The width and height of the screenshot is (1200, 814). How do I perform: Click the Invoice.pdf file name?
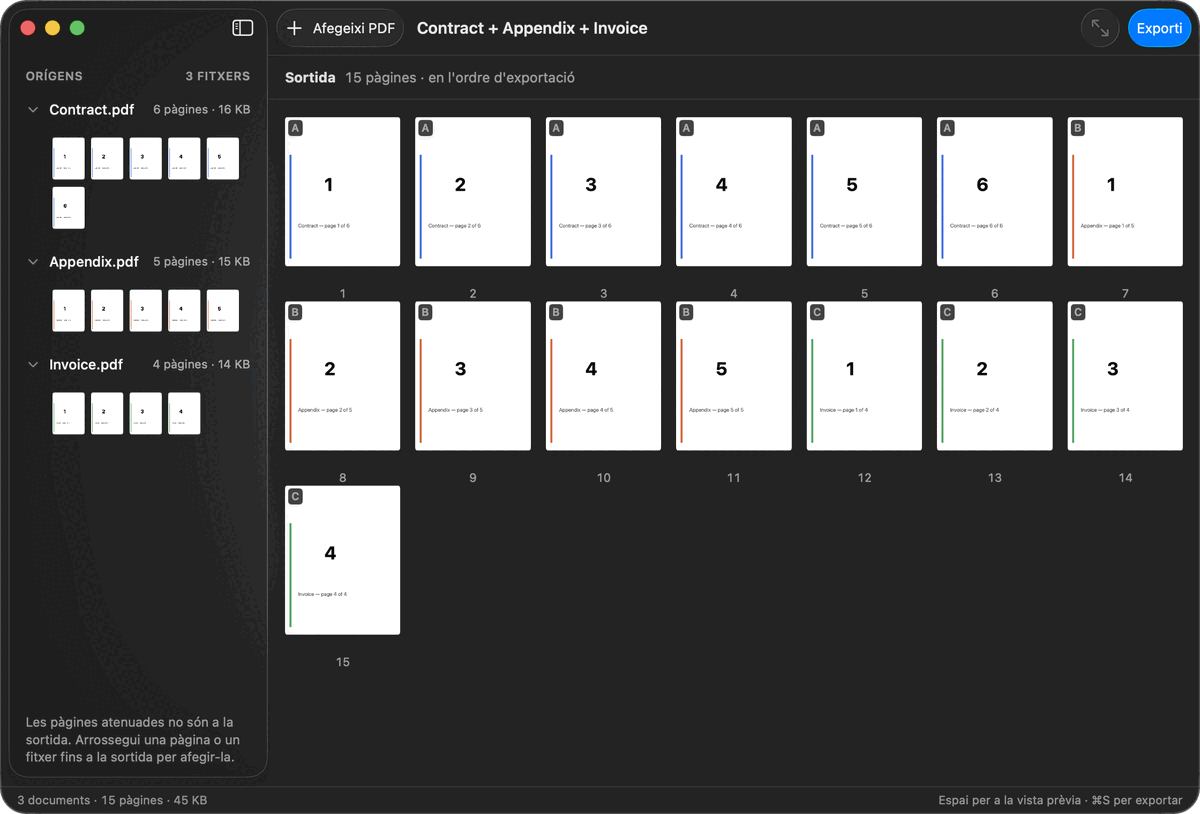[86, 365]
